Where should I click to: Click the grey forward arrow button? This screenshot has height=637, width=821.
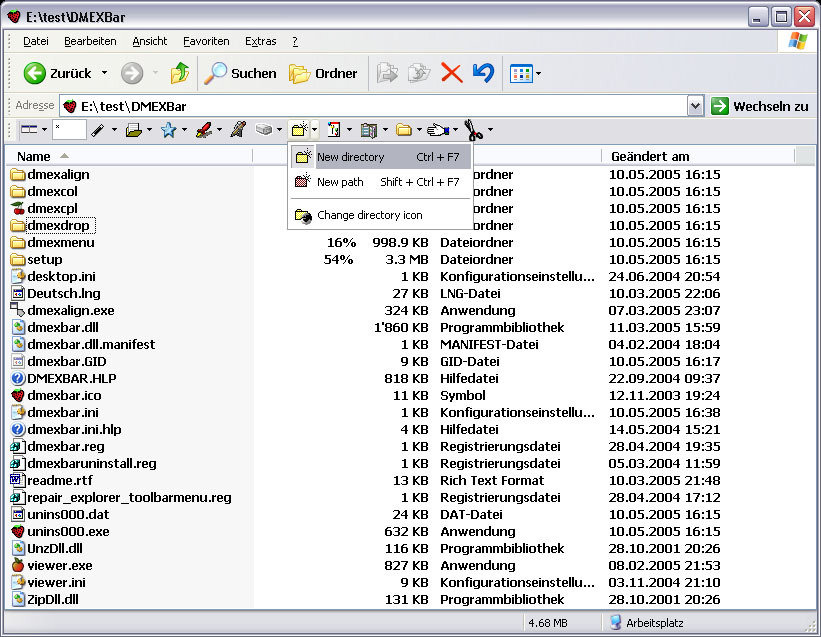132,73
